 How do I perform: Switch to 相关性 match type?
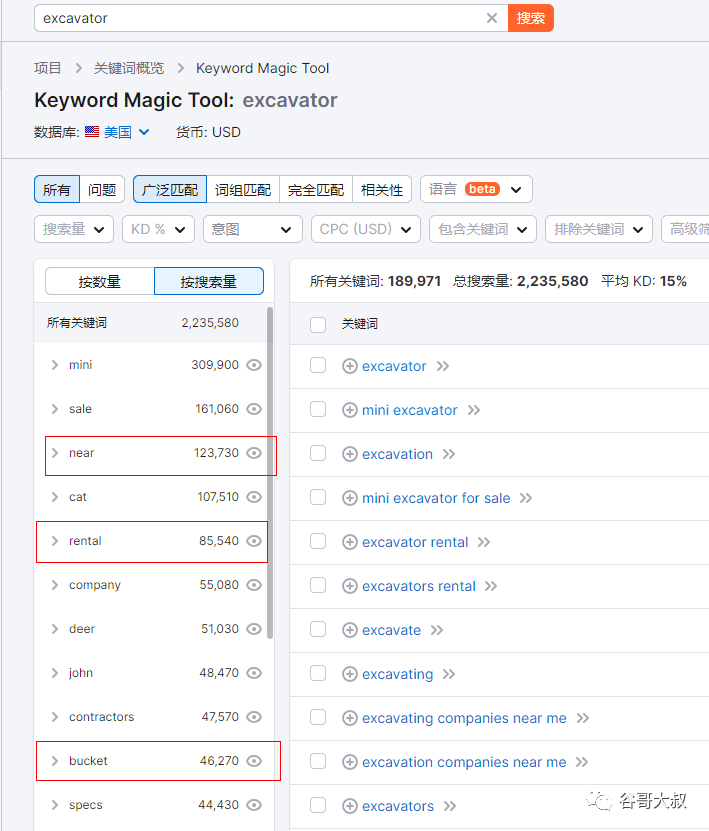382,189
